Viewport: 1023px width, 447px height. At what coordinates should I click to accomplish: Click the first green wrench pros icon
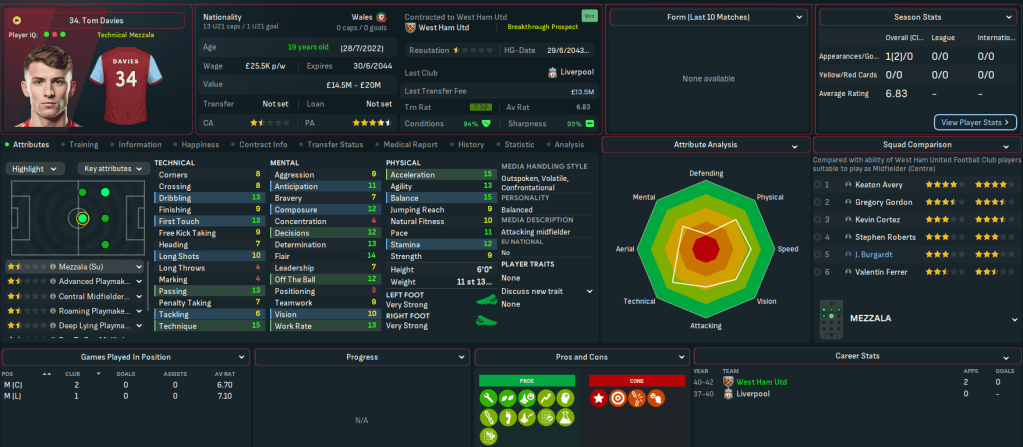489,398
